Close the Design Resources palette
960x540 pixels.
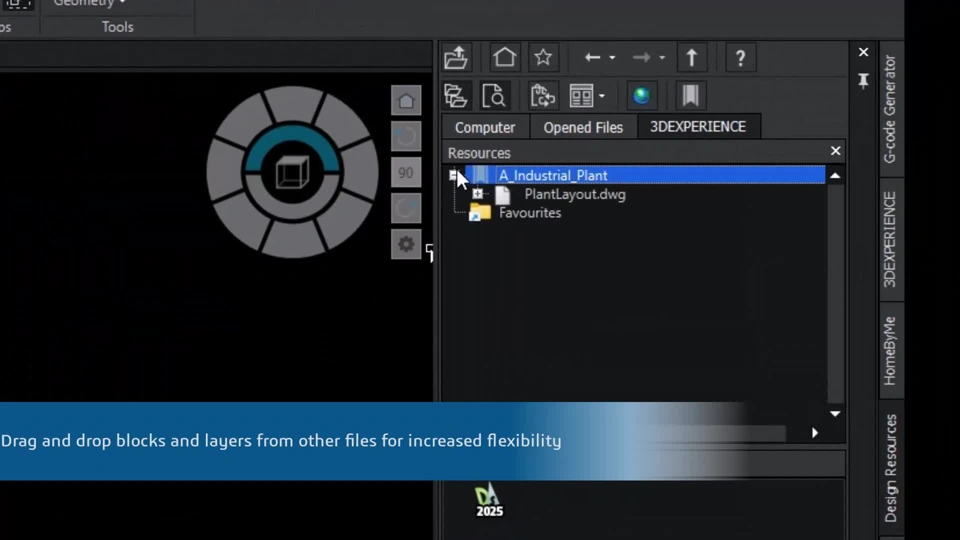pyautogui.click(x=863, y=52)
